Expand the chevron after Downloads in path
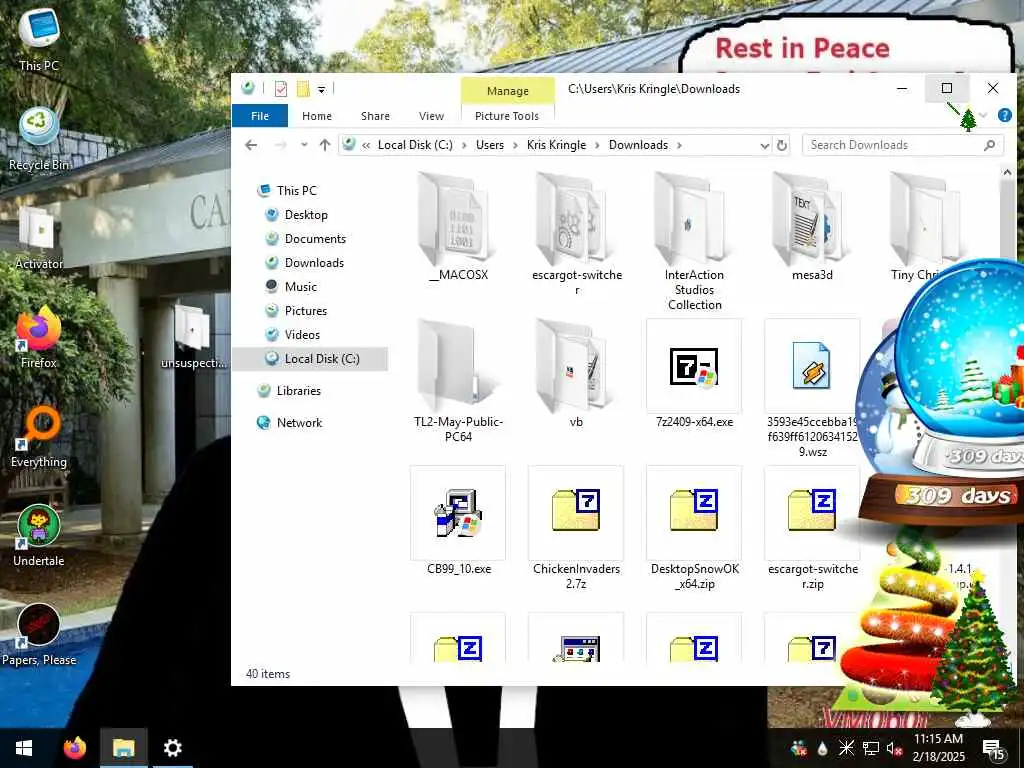The image size is (1024, 768). [679, 145]
